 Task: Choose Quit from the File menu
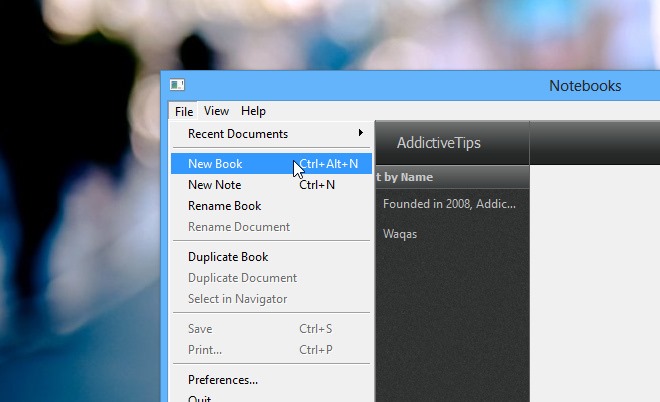(x=271, y=397)
